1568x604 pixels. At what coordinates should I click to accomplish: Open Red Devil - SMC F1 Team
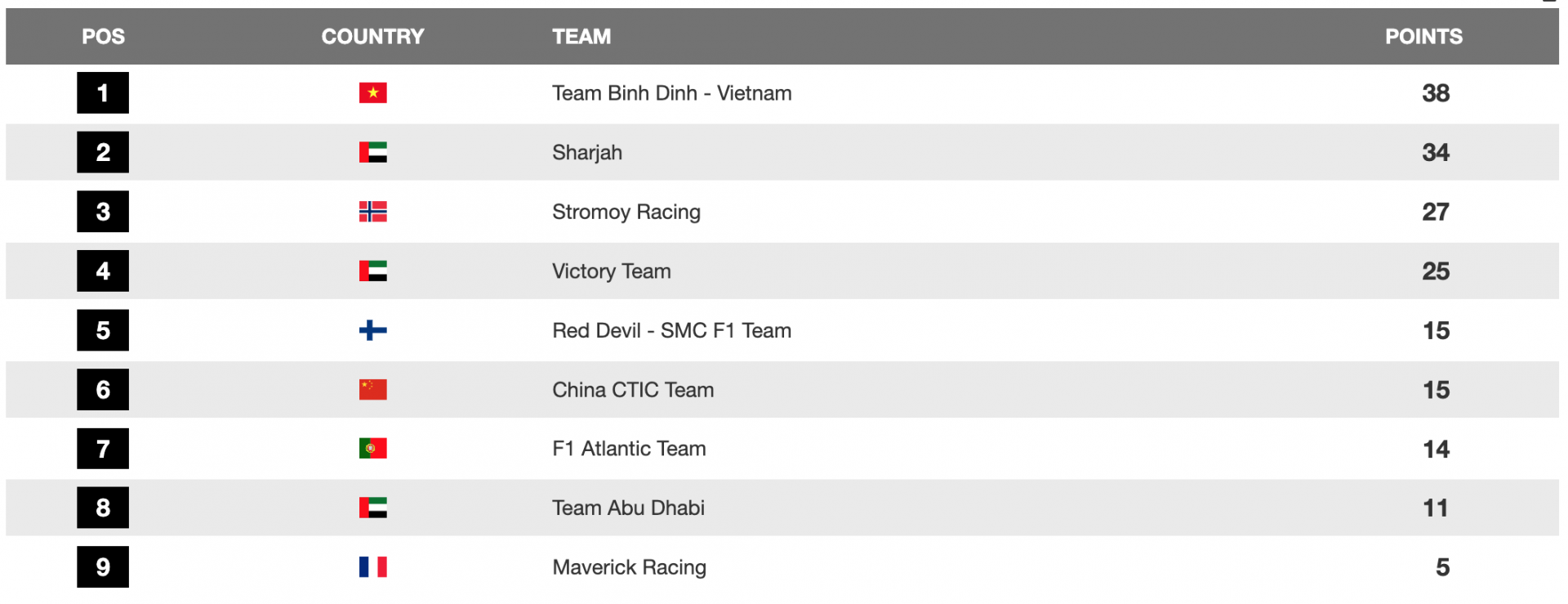coord(671,330)
